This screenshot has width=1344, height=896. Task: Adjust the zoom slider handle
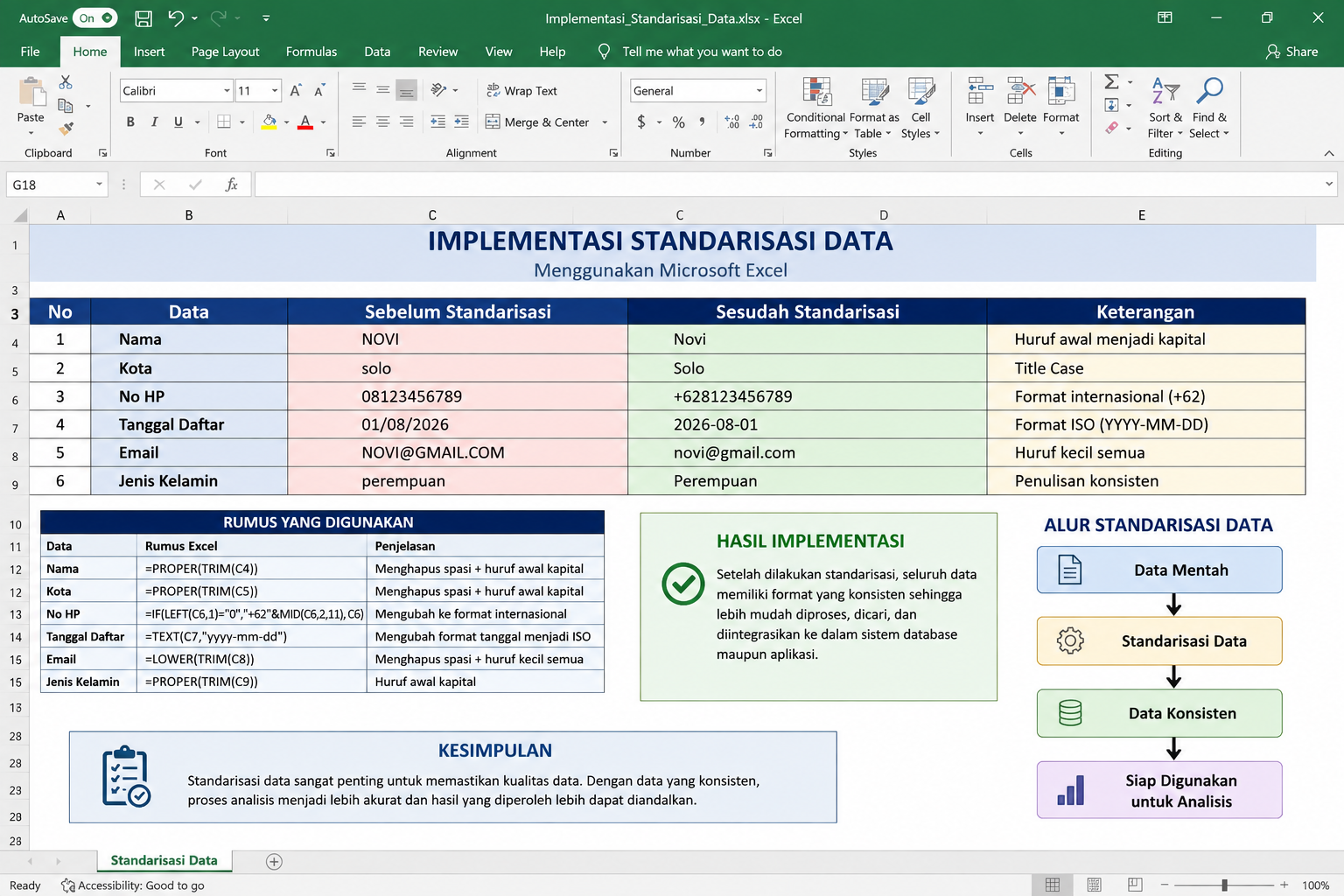coord(1224,885)
